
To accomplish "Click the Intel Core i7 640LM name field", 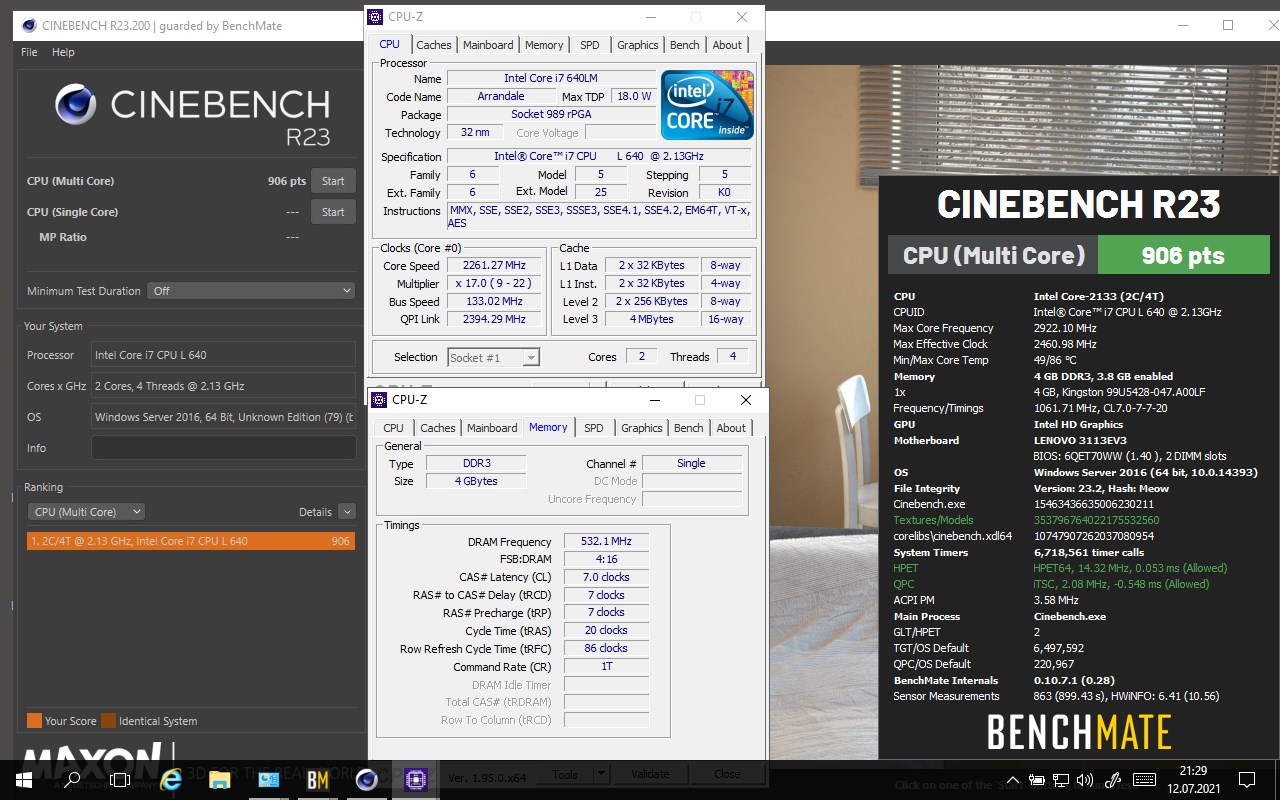I will (551, 78).
